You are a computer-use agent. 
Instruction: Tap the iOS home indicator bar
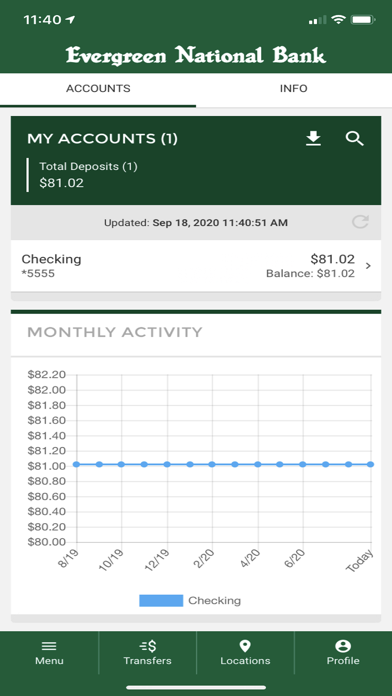pos(196,688)
